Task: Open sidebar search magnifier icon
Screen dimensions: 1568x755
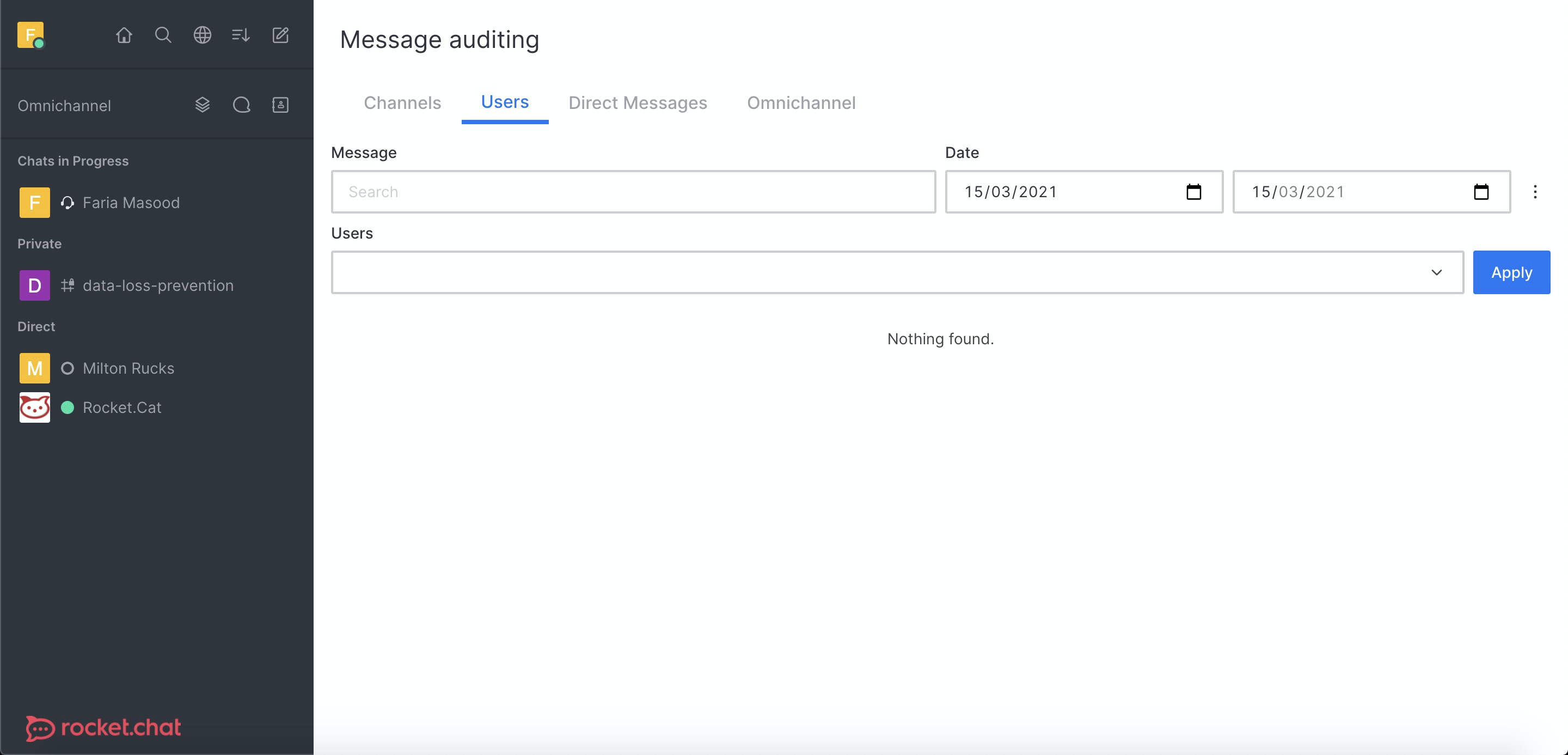Action: pos(163,35)
